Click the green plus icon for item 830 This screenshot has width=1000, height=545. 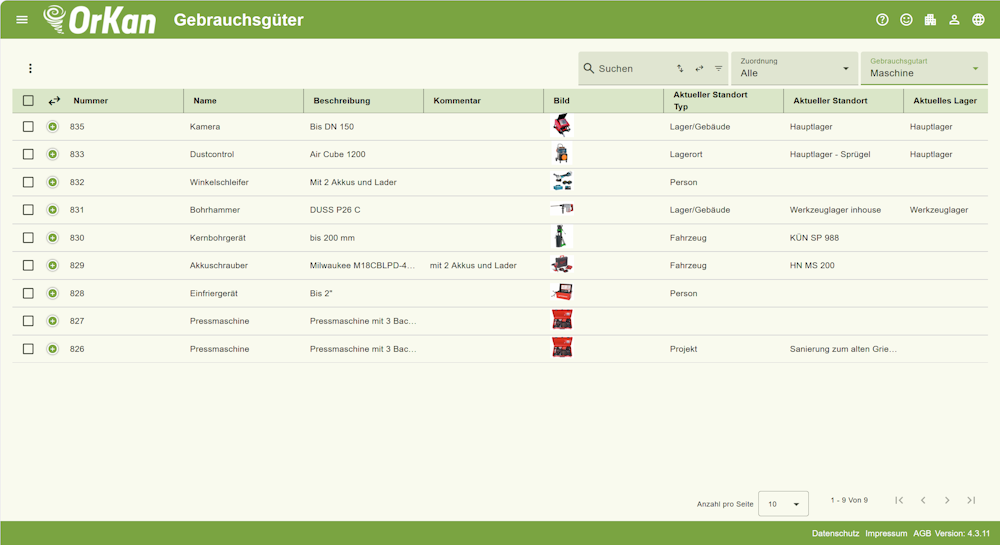(52, 238)
